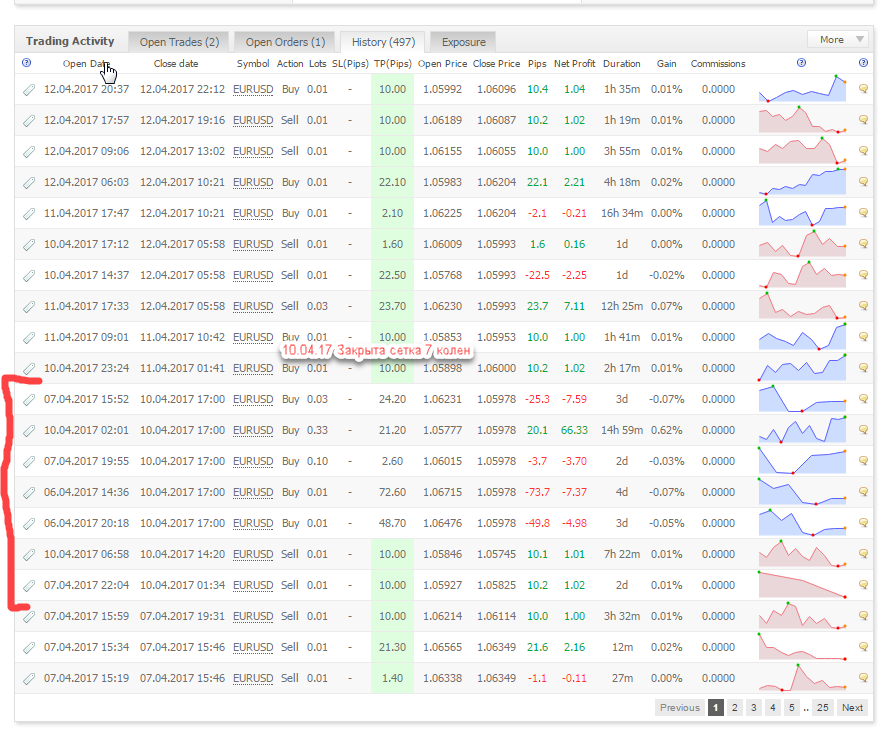
Task: Go to the Next page of history
Action: (852, 707)
